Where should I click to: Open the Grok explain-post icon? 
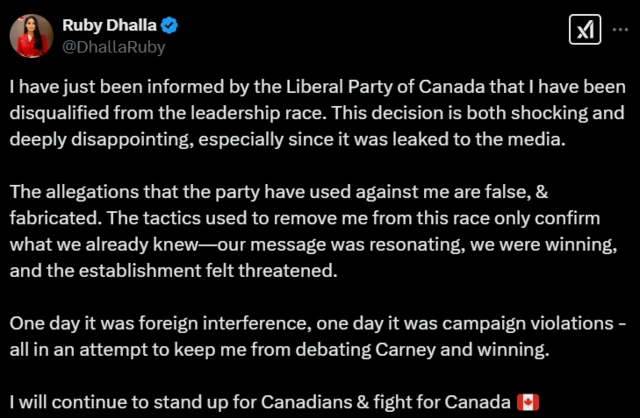coord(584,30)
